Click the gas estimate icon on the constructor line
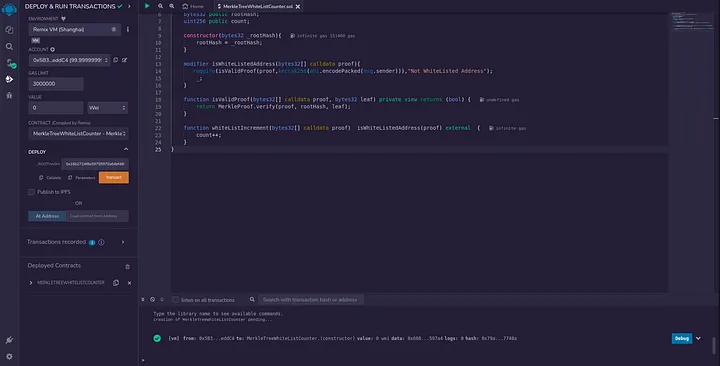 click(292, 36)
